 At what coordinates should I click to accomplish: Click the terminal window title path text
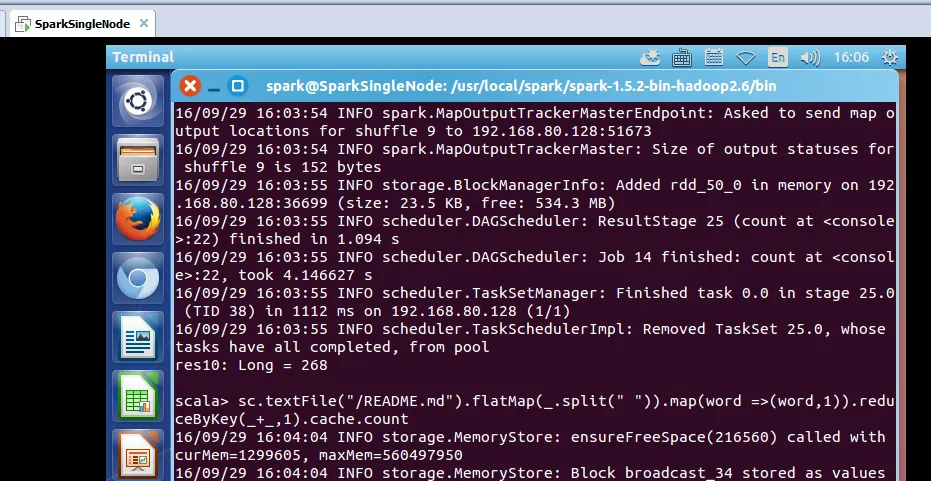click(x=521, y=86)
